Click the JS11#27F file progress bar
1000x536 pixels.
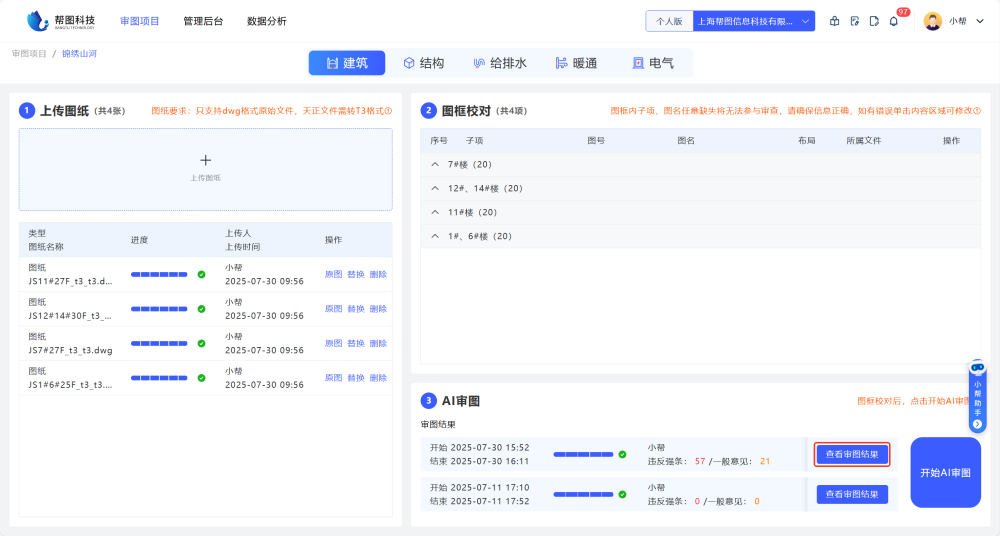point(159,274)
